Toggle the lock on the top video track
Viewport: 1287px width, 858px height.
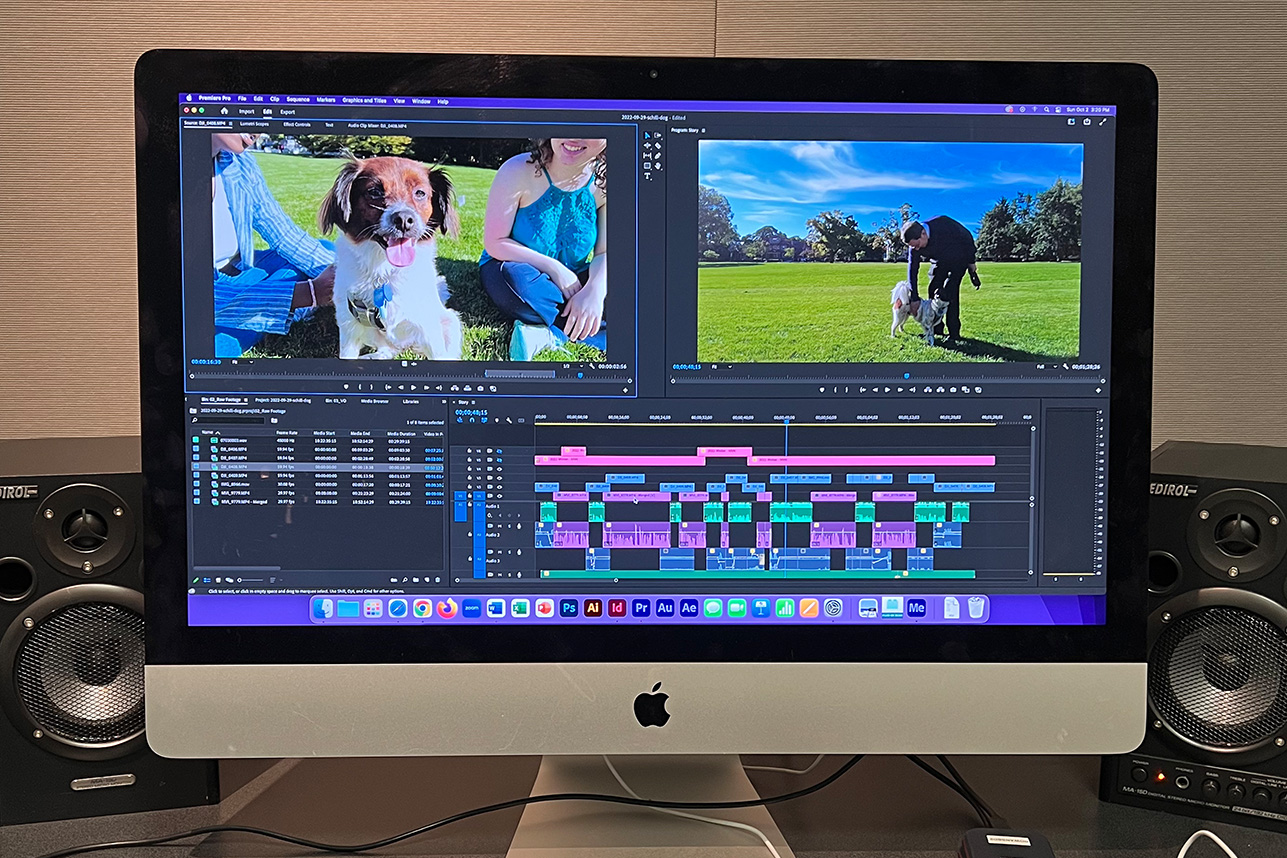[468, 451]
